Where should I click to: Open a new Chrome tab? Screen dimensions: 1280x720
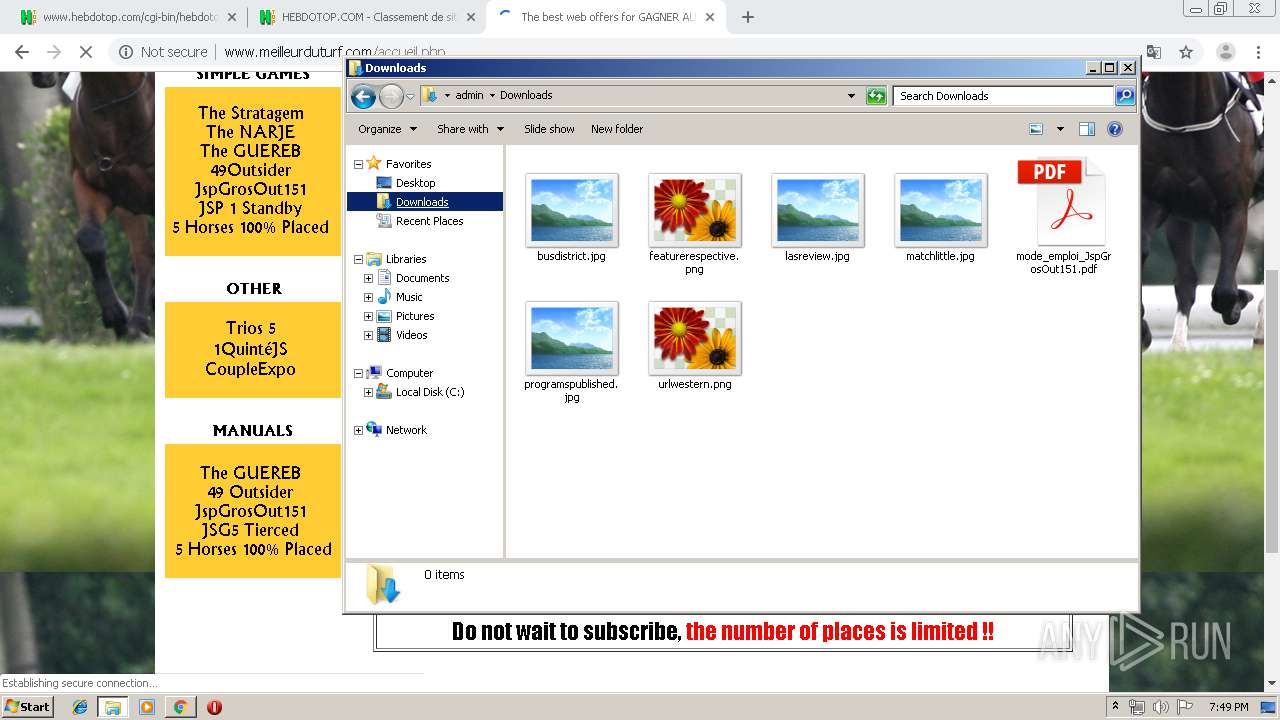point(747,17)
